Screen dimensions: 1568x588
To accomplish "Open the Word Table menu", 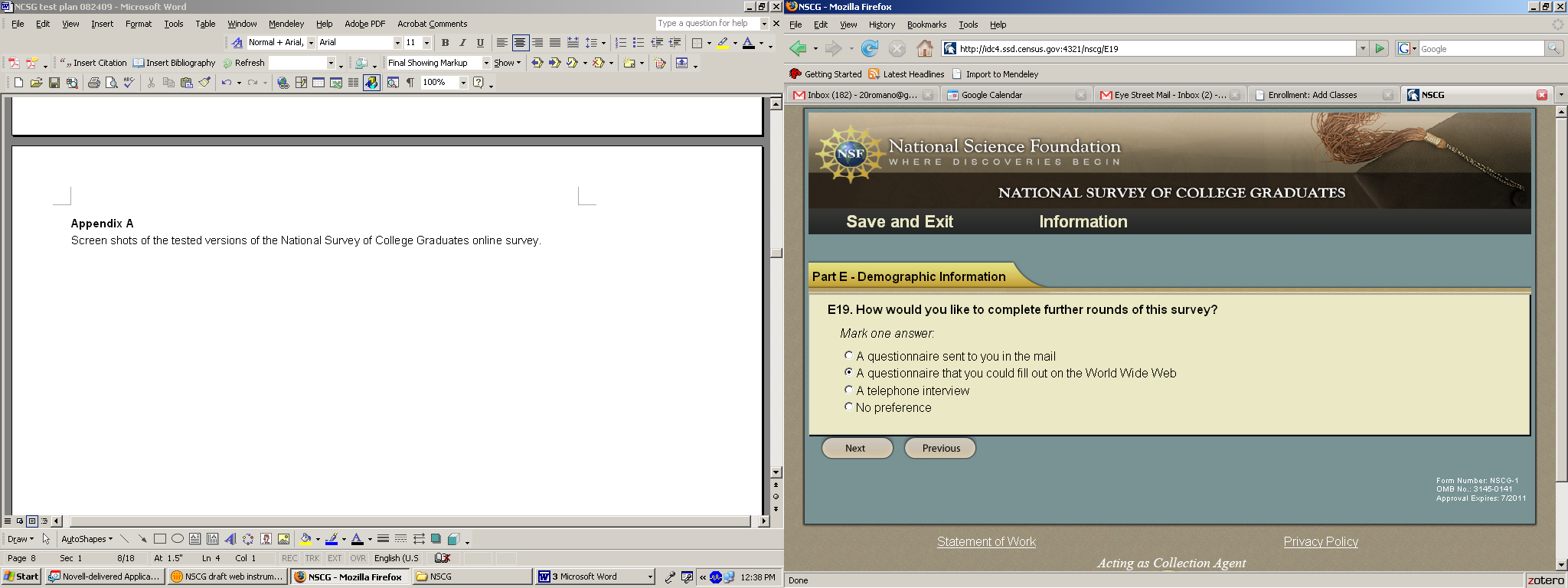I will (x=205, y=24).
